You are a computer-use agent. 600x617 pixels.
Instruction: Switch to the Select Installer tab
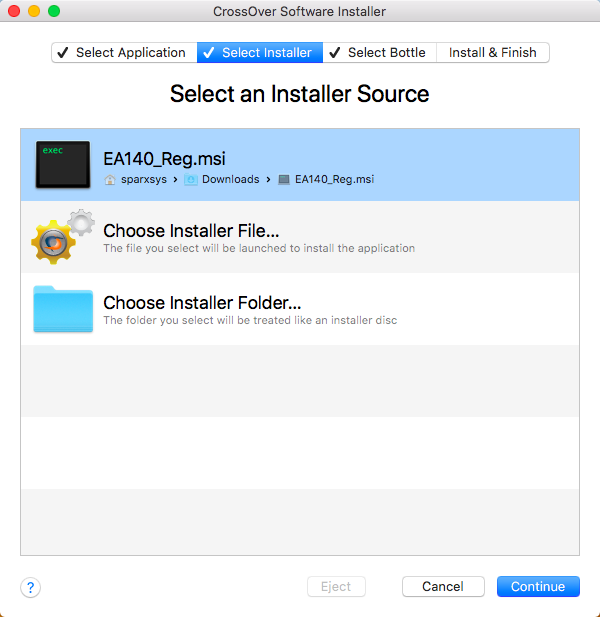click(x=260, y=53)
